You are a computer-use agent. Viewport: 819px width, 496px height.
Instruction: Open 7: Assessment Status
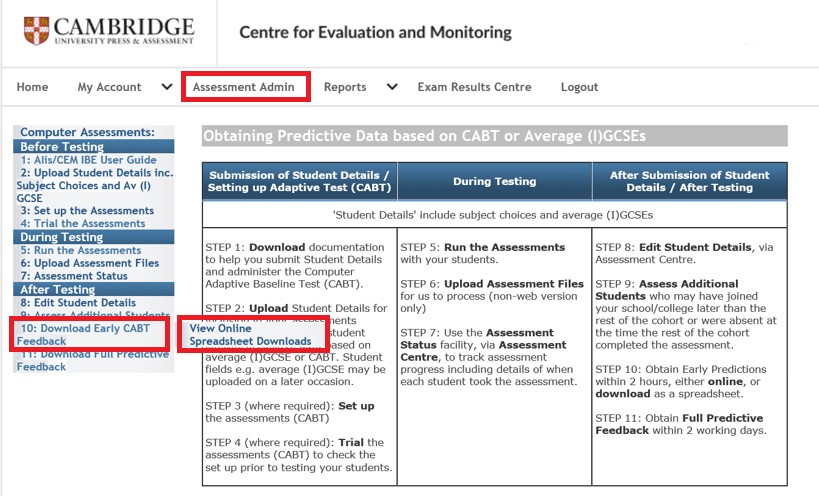74,276
